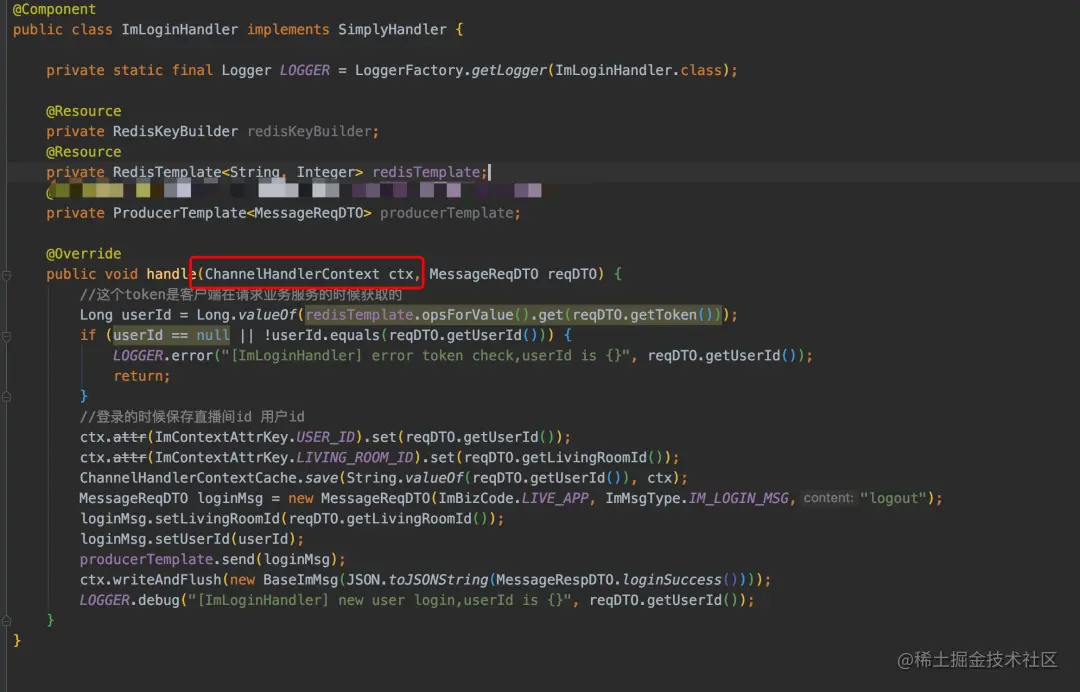Screen dimensions: 1080x692
Task: Click the toJSONString method call
Action: 438,580
